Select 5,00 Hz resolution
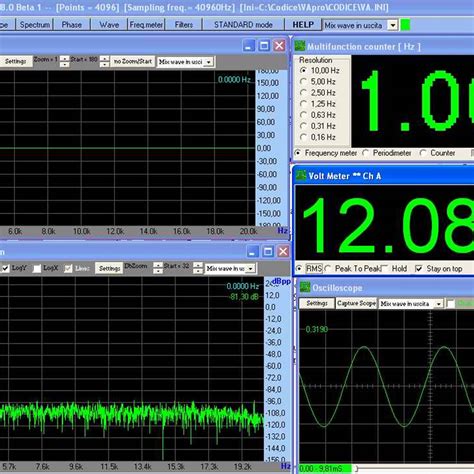Image resolution: width=474 pixels, height=474 pixels. coord(303,82)
